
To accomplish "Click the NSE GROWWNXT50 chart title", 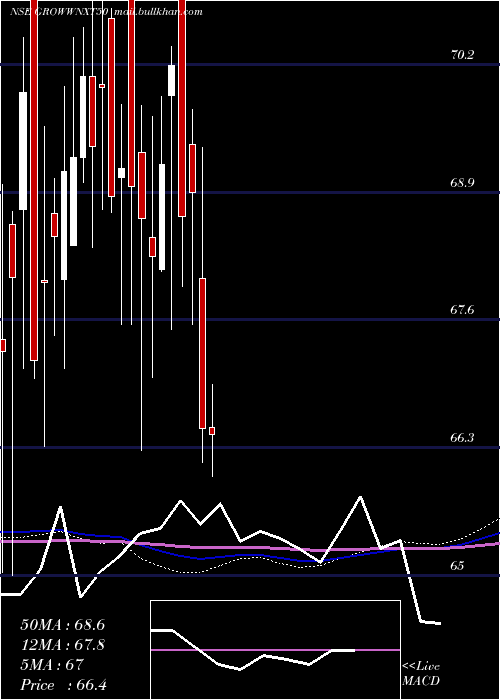I will [58, 12].
